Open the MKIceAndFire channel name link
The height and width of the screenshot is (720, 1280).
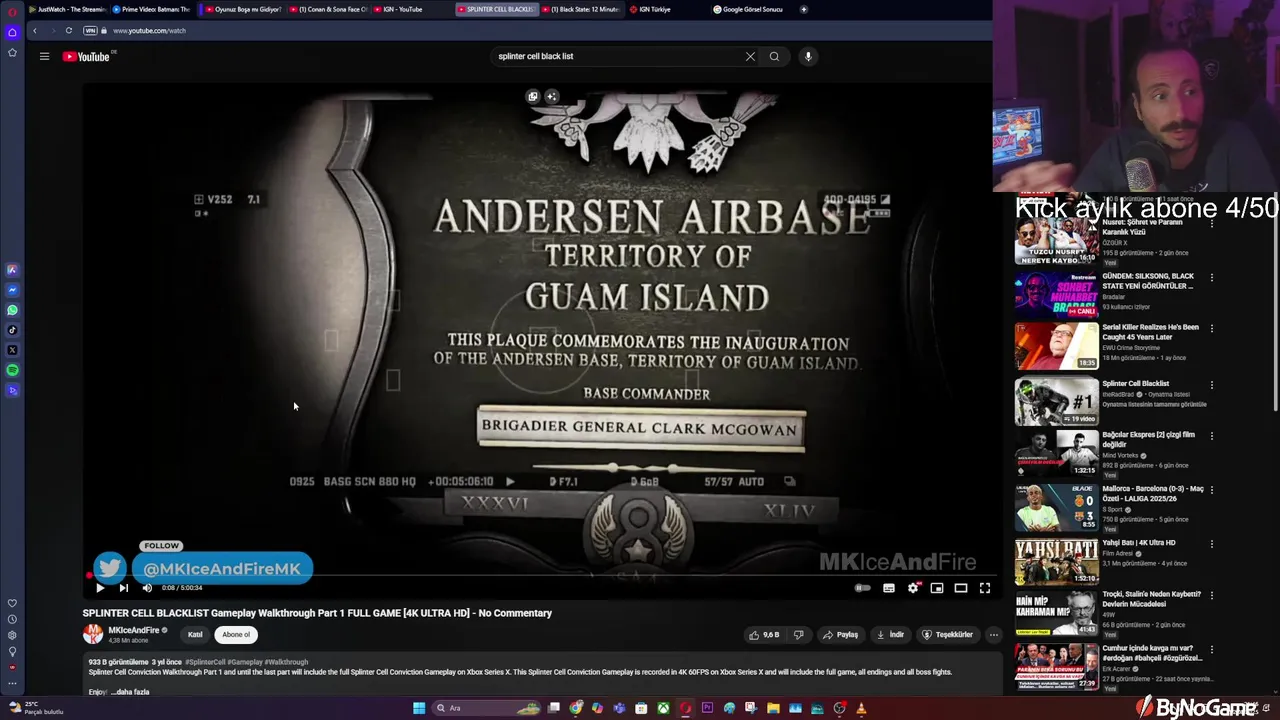point(134,630)
